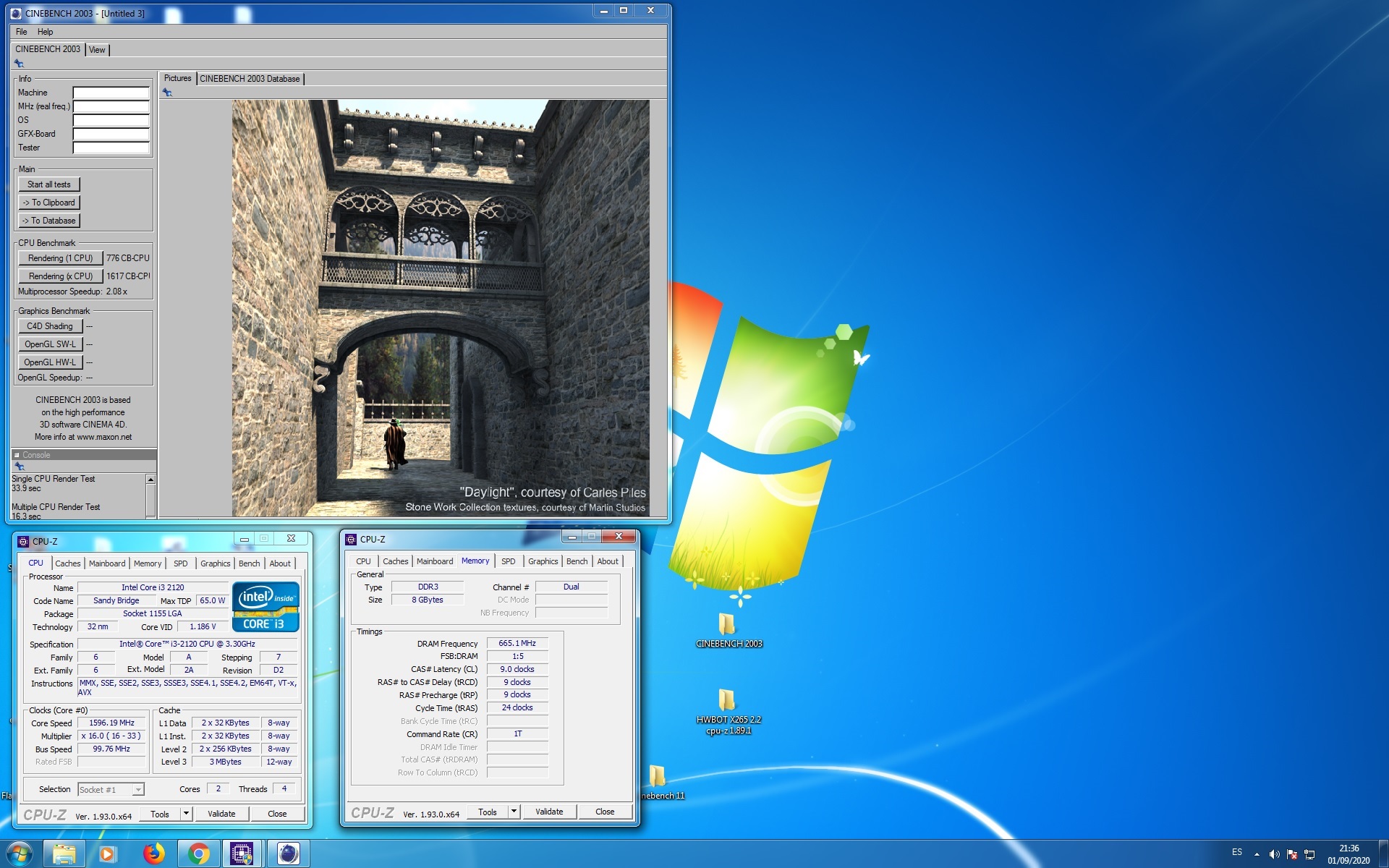Click the Intel Core i3 logo in CPU-Z

[266, 607]
